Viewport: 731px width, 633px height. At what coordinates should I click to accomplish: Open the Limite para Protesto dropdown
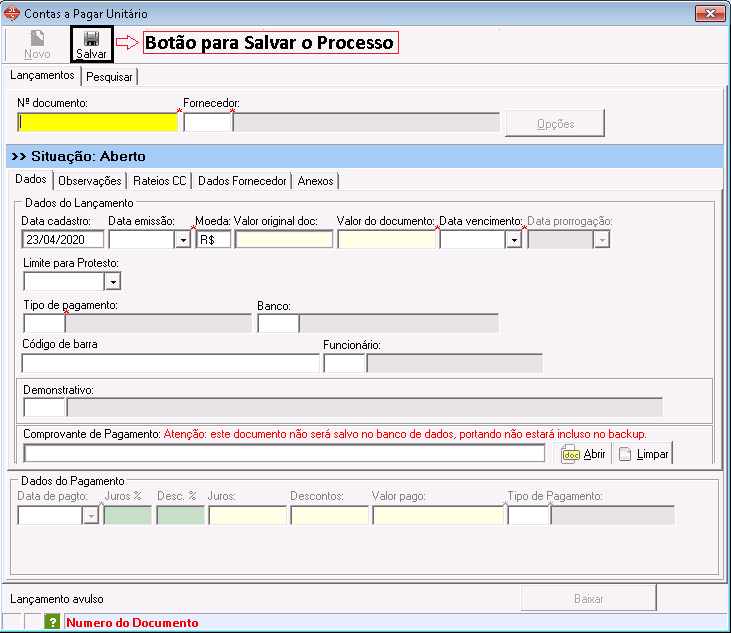(x=112, y=282)
